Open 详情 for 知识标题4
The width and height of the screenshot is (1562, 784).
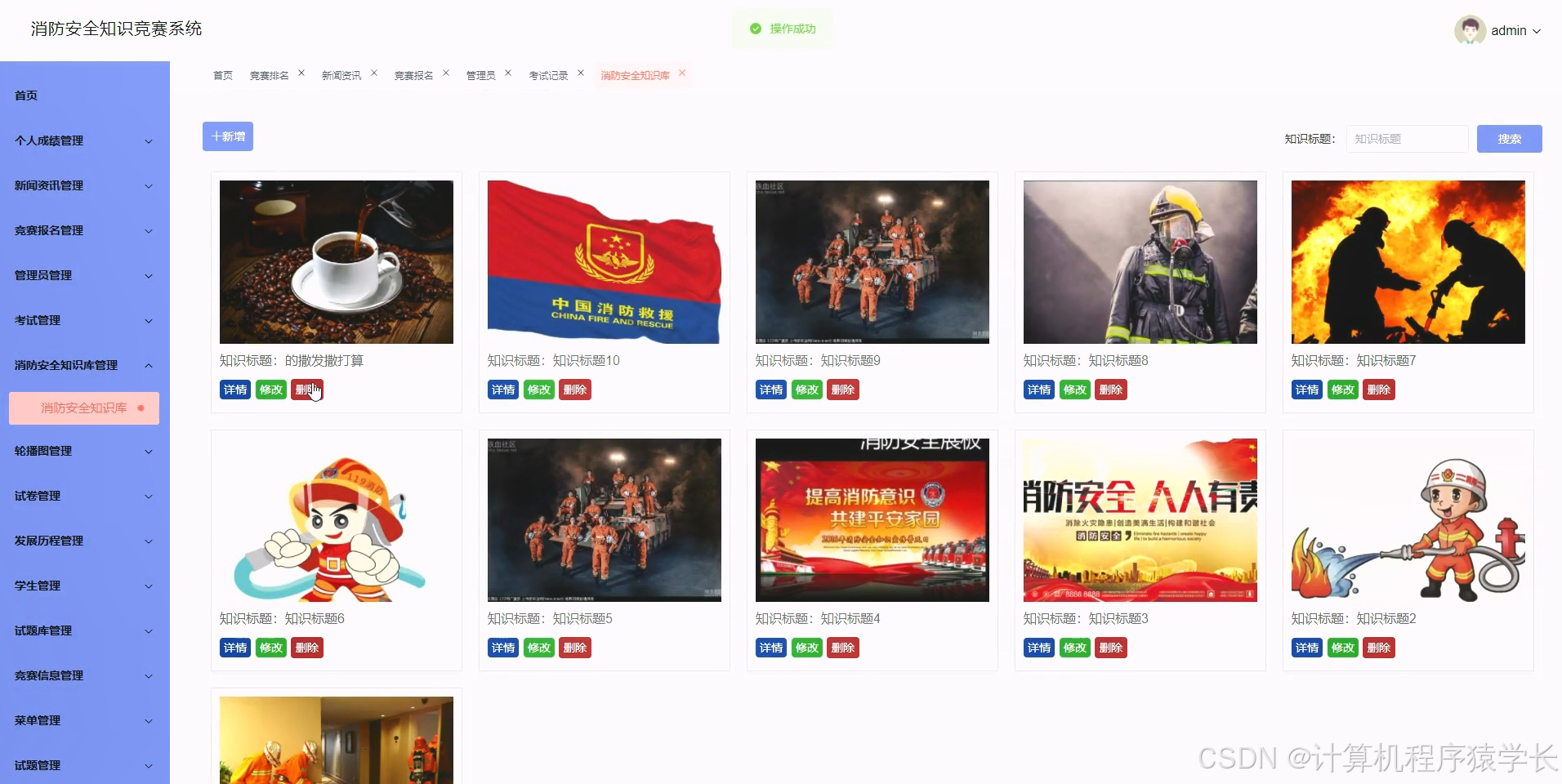(x=771, y=648)
